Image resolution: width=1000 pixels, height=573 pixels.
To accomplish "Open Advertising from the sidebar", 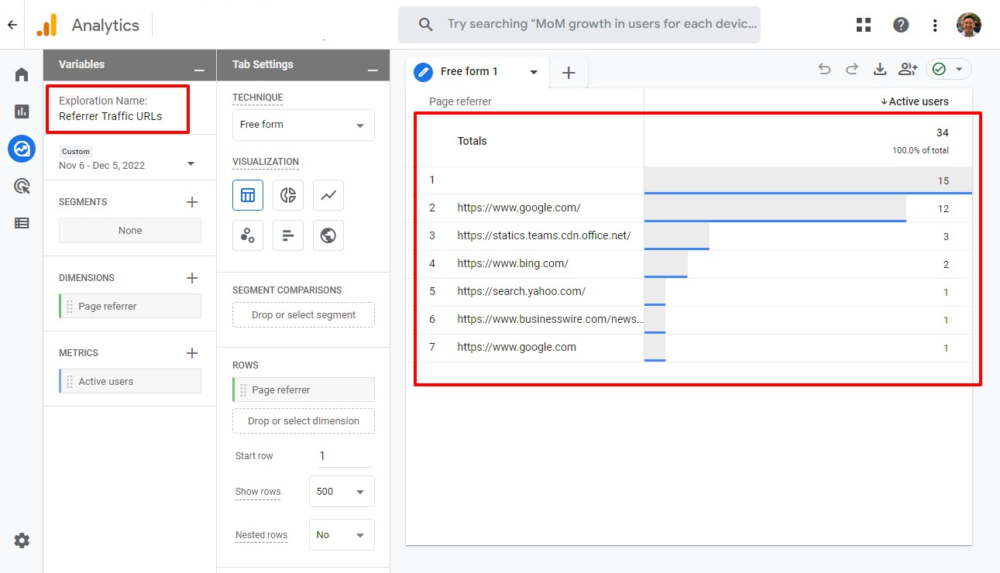I will [22, 186].
